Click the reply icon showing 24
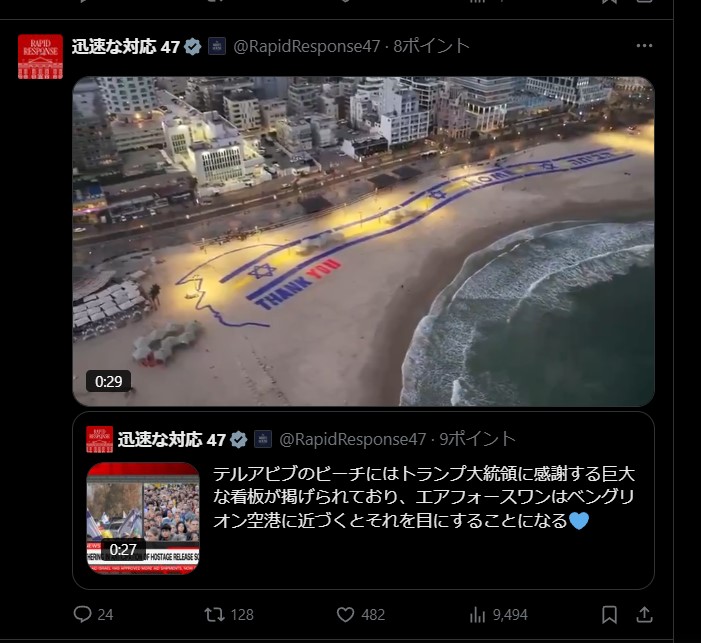701x643 pixels. pos(82,614)
